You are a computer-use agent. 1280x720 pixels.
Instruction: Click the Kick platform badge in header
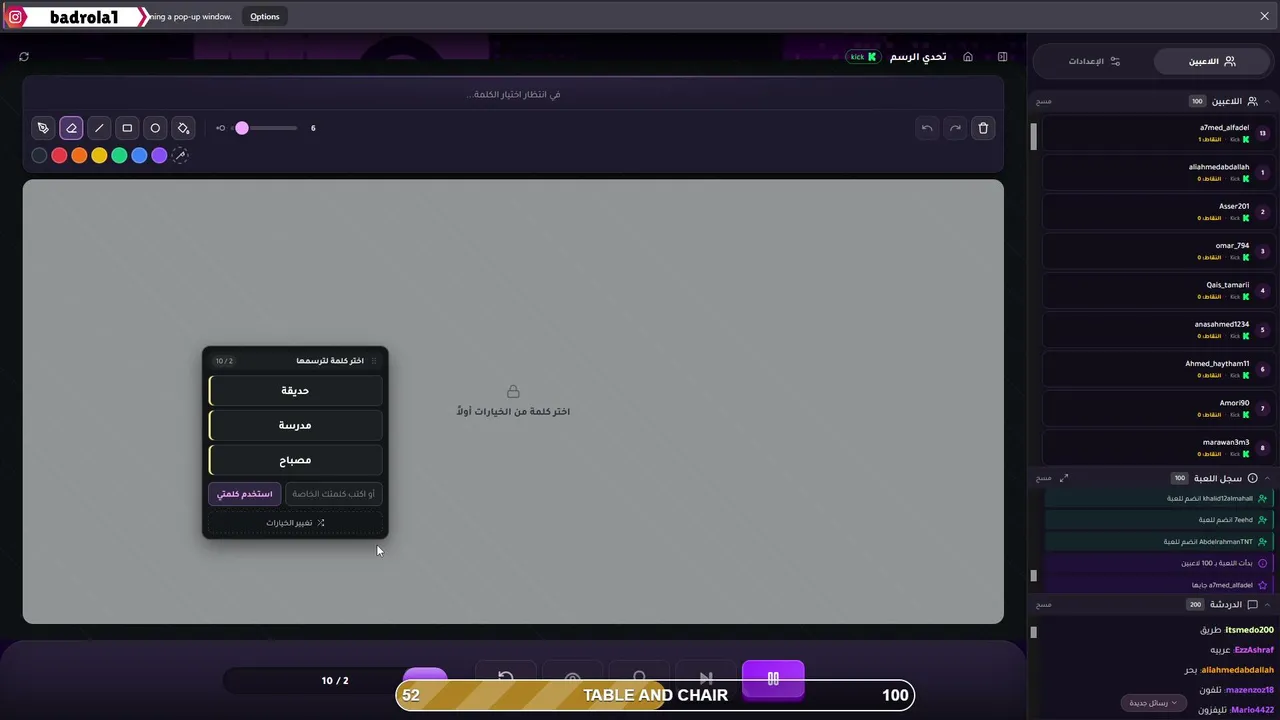click(x=862, y=57)
